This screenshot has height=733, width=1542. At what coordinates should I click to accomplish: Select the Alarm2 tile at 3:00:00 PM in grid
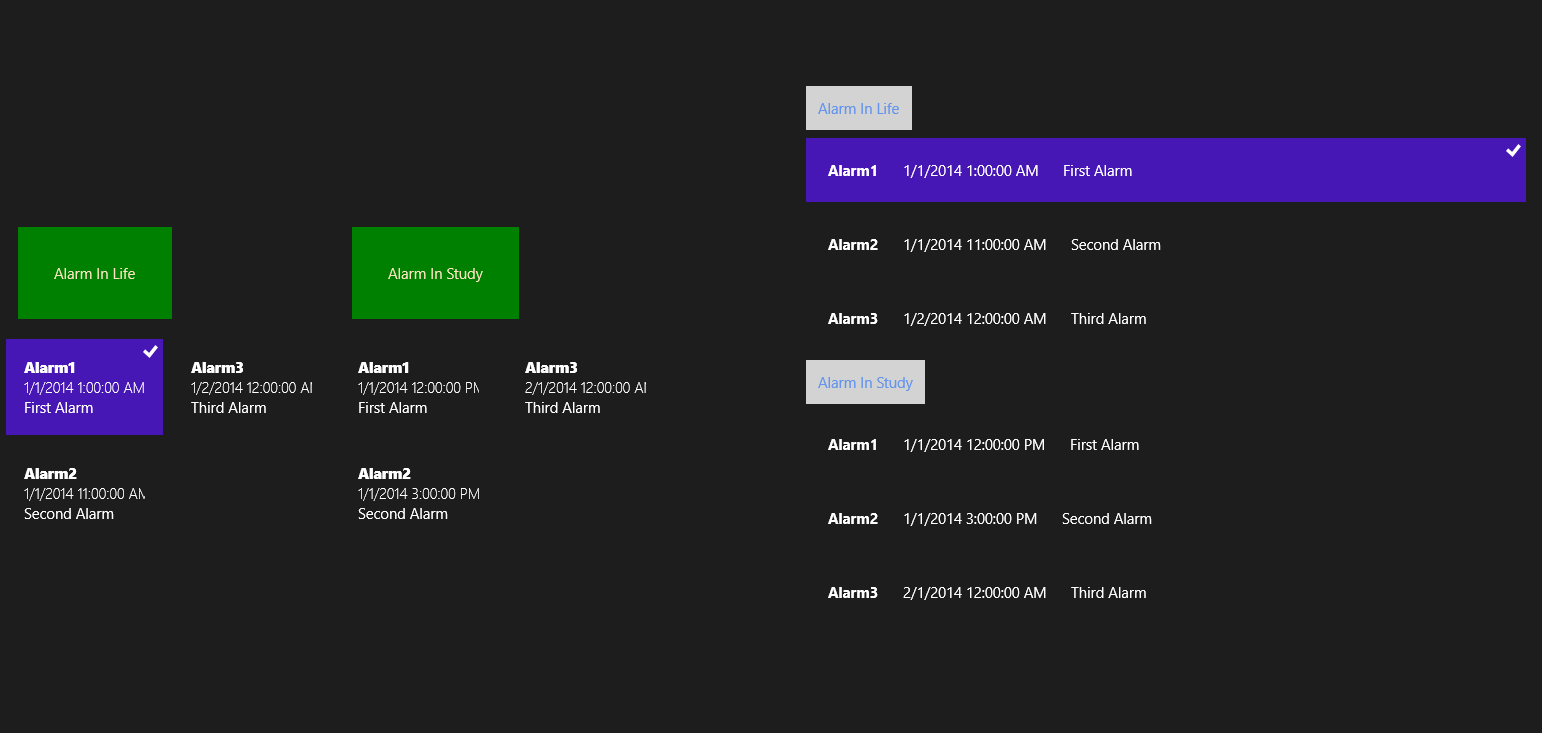(x=418, y=494)
